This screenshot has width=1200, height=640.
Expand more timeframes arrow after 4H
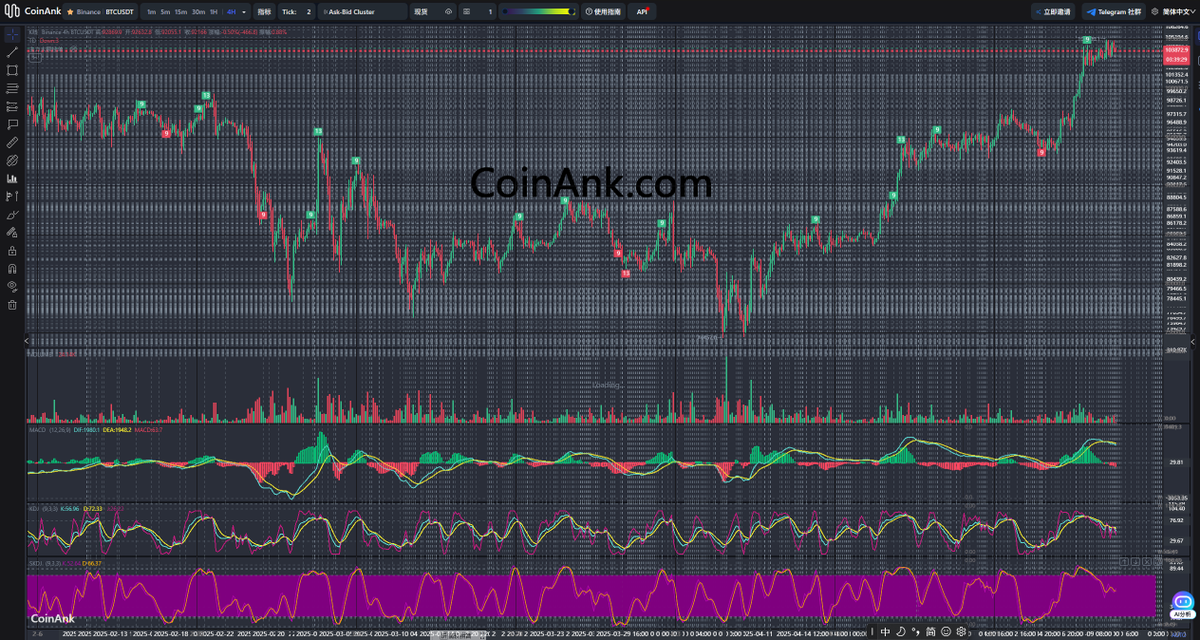243,12
